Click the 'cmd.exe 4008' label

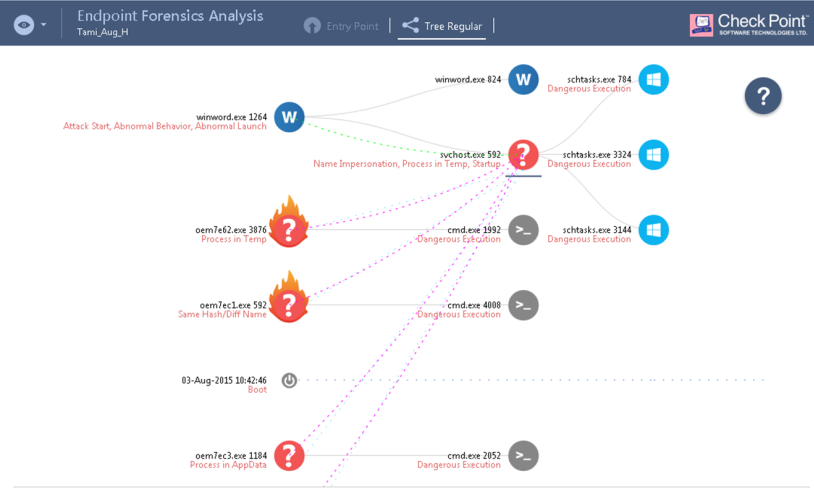coord(474,305)
